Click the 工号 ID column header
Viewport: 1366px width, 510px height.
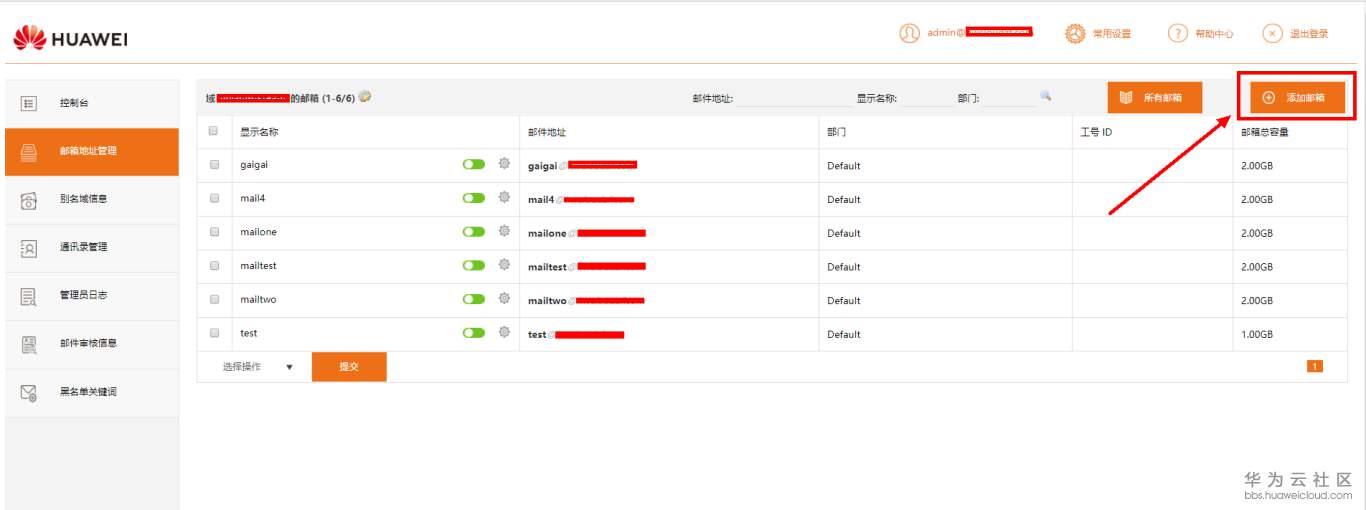1096,132
